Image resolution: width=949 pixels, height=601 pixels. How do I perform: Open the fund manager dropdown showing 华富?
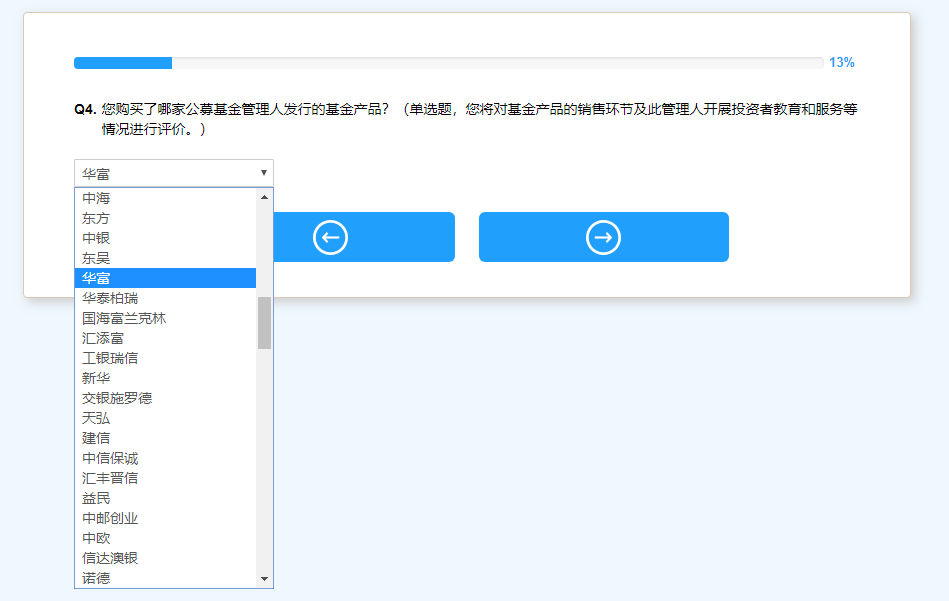(174, 173)
